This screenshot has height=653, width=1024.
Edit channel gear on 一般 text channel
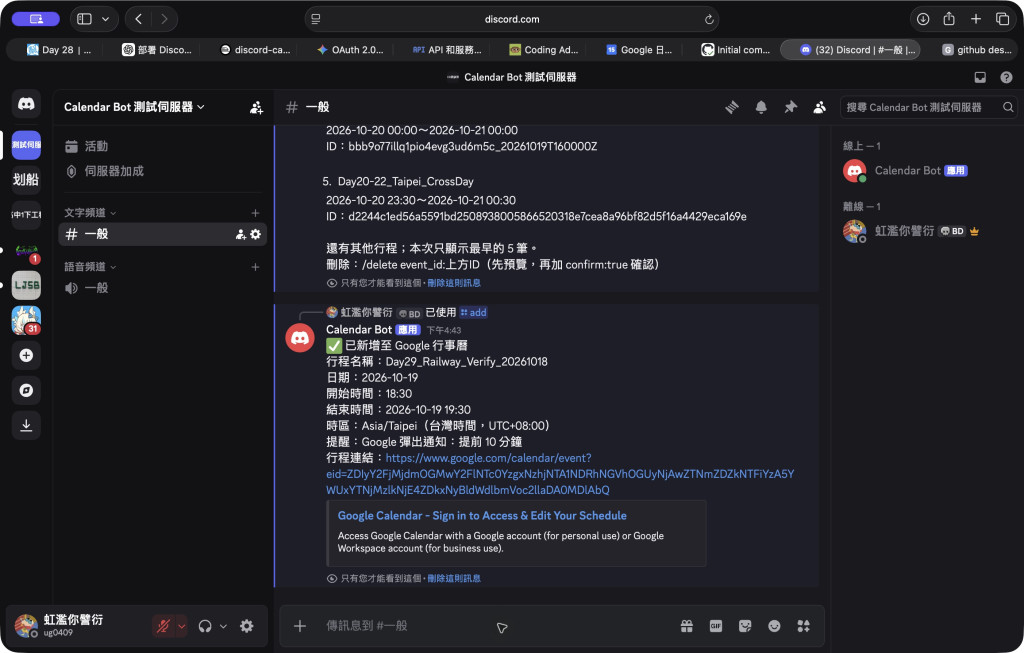tap(255, 234)
